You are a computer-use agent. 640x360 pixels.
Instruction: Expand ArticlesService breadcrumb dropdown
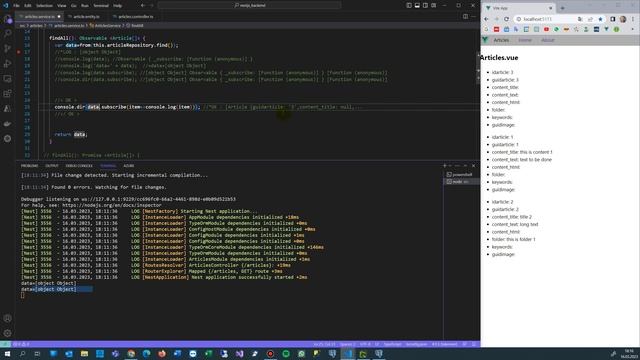[x=108, y=25]
